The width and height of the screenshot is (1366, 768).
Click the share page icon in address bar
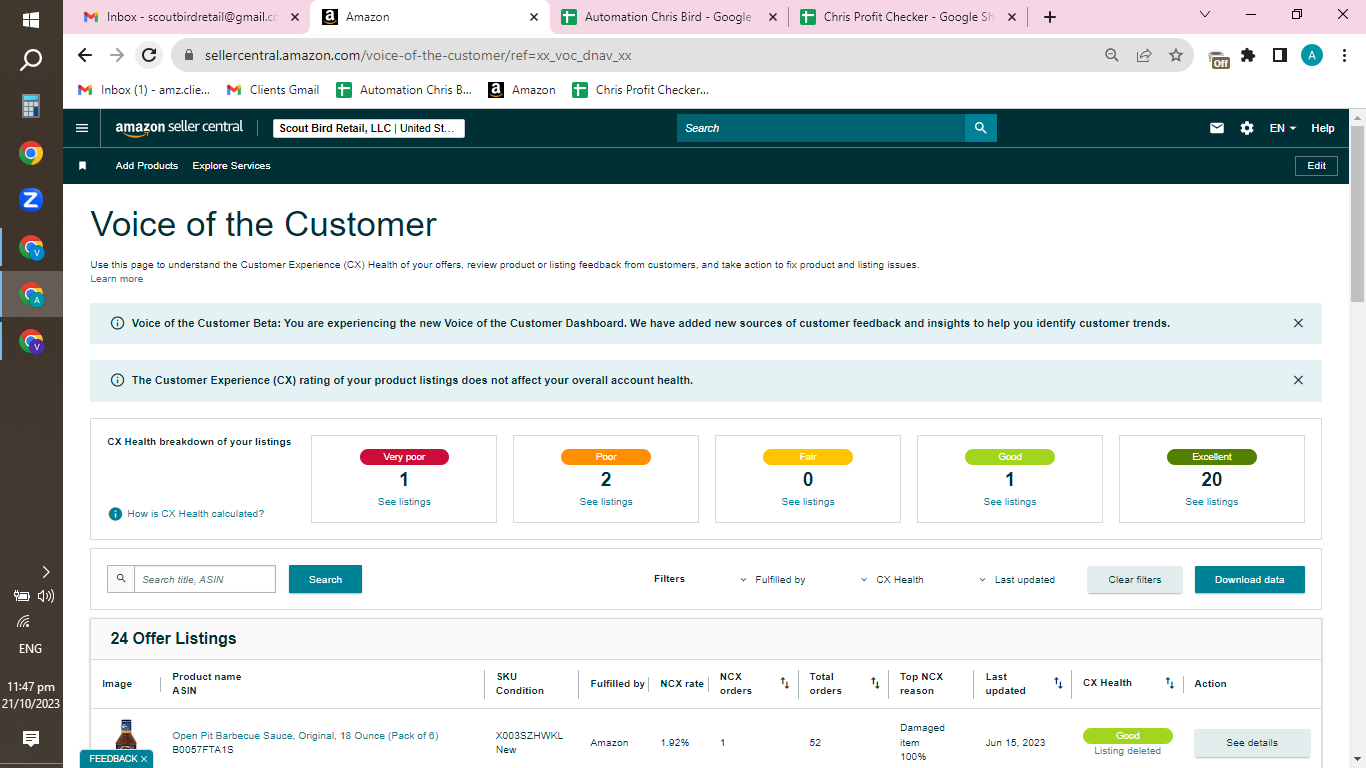1144,55
